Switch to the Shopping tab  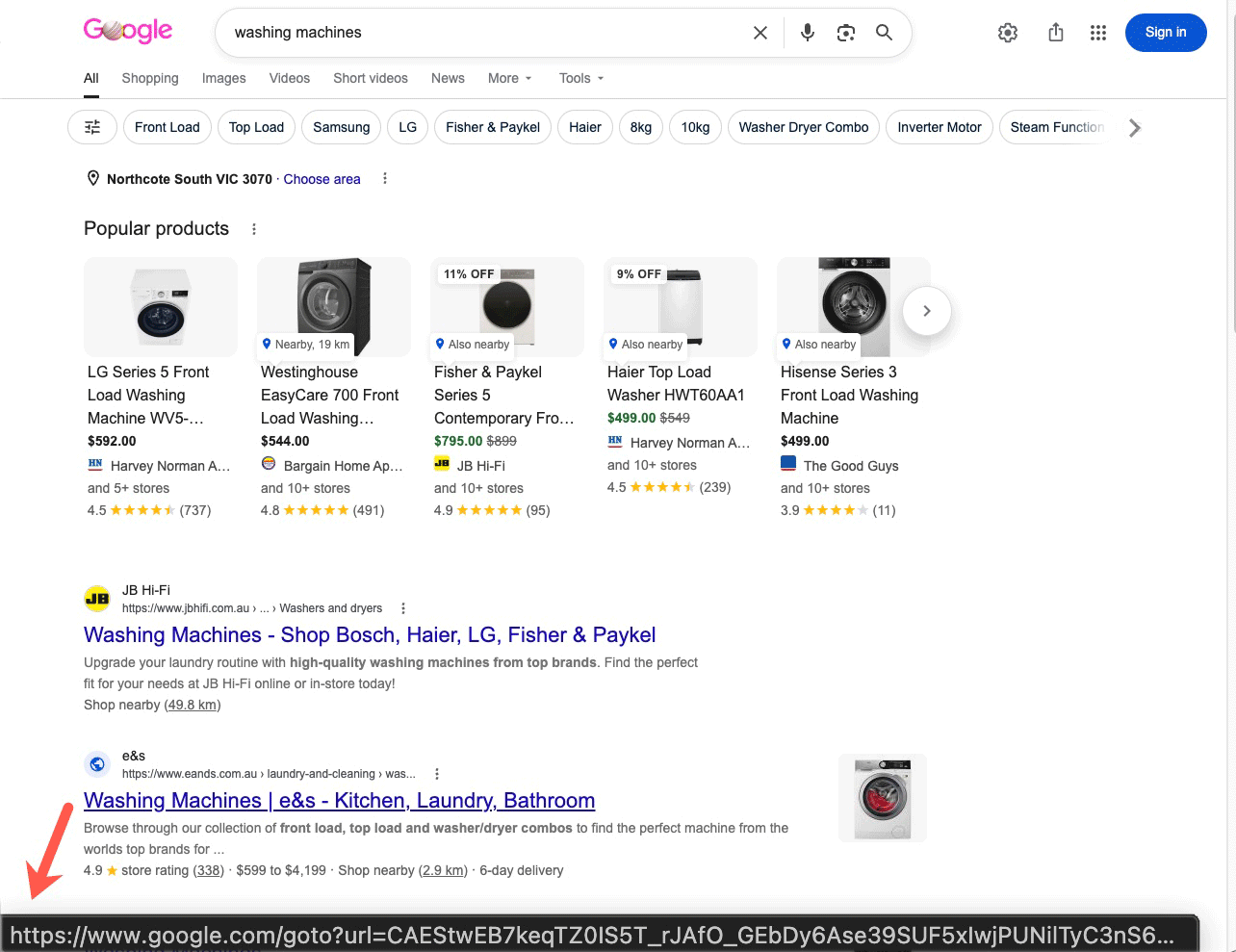coord(150,78)
